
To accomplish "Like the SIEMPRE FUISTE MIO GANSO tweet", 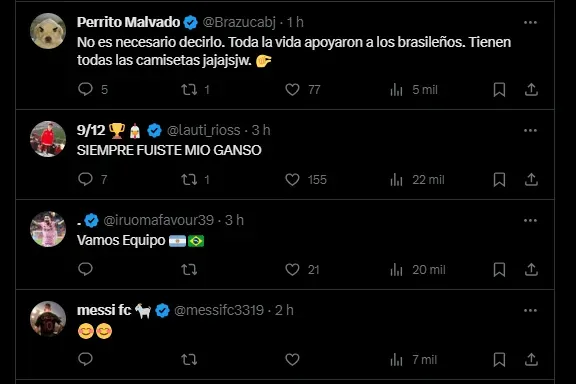I will tap(292, 179).
